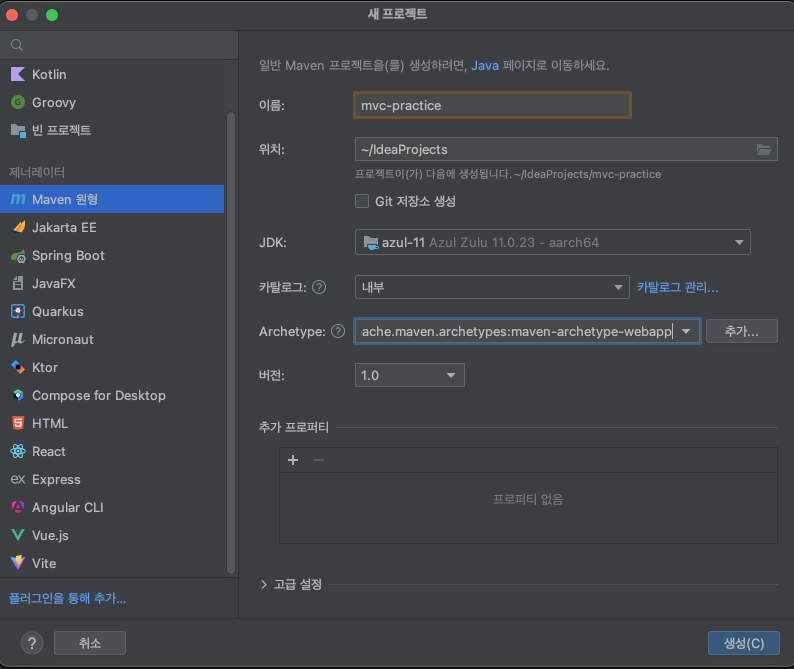This screenshot has width=794, height=669.
Task: Open the Archetype help question icon
Action: click(x=338, y=331)
